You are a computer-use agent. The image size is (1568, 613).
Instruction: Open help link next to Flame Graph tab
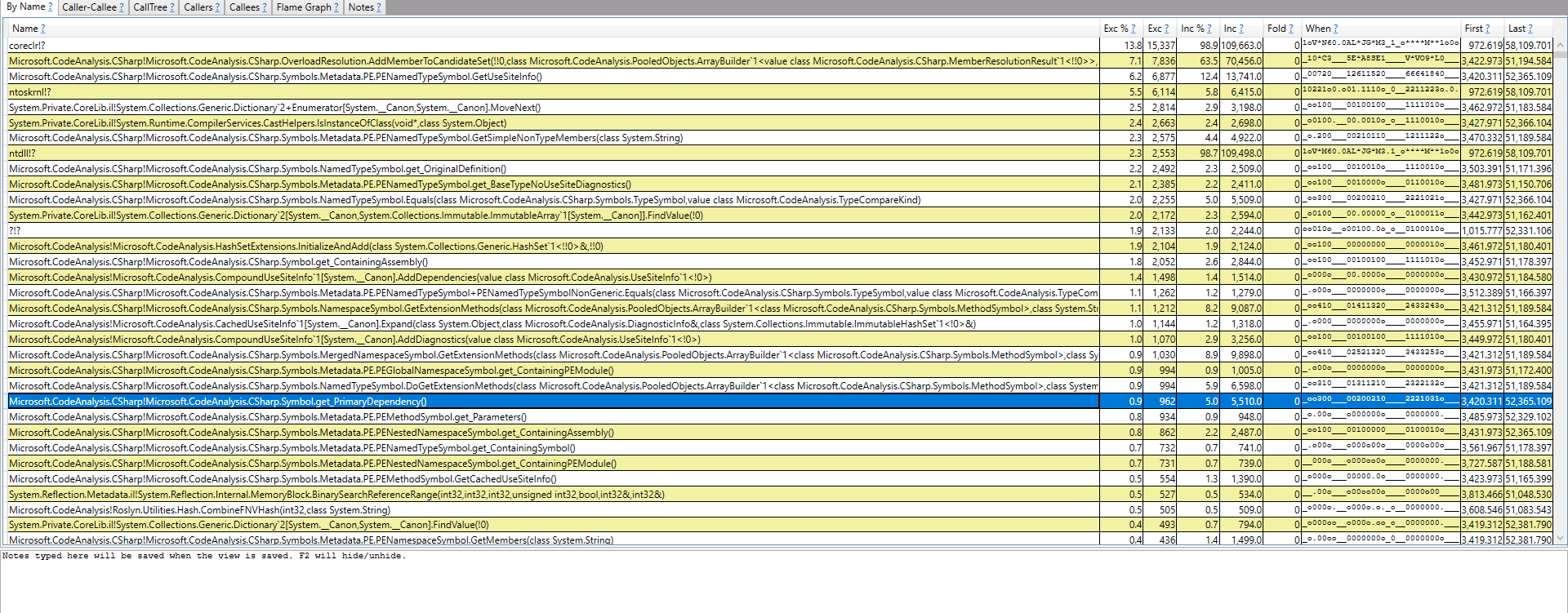pyautogui.click(x=336, y=7)
